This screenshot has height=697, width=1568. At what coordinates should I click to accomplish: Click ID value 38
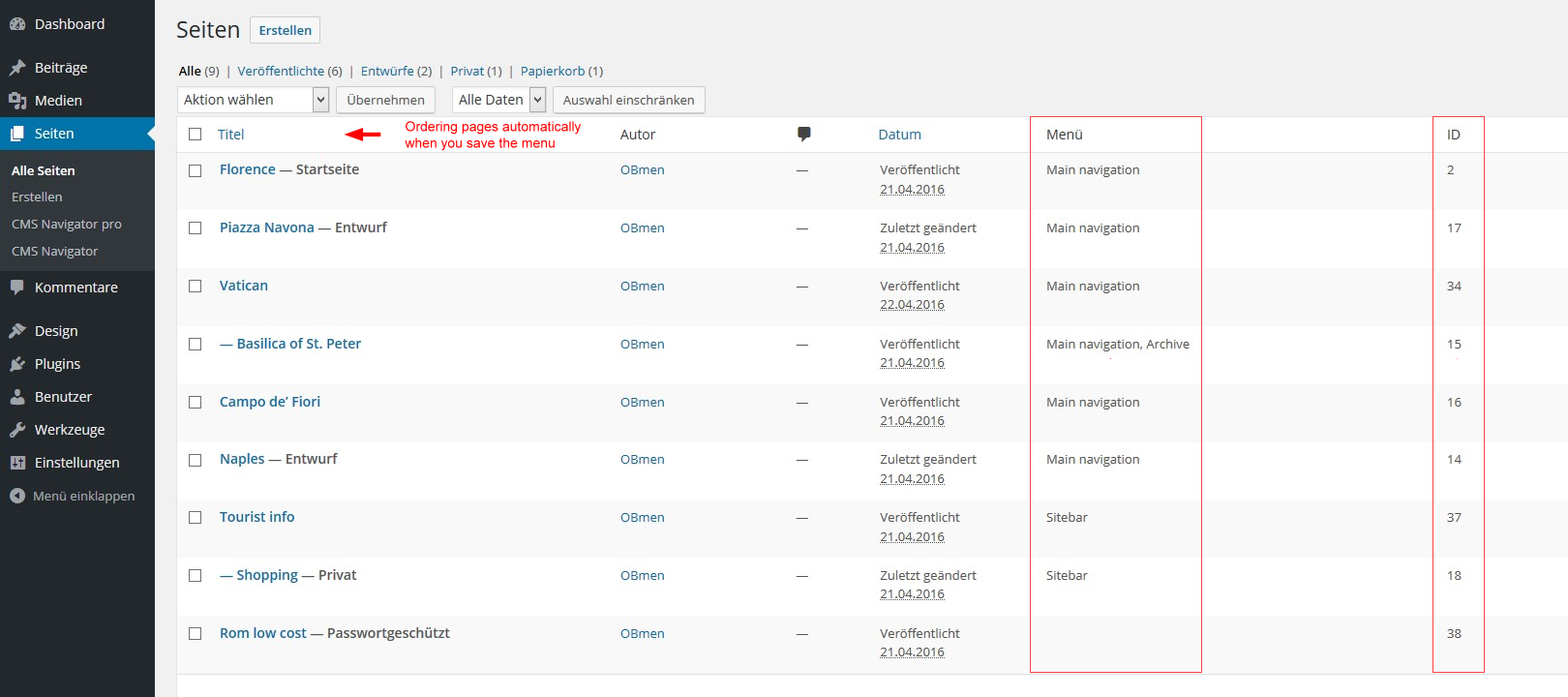pos(1454,634)
